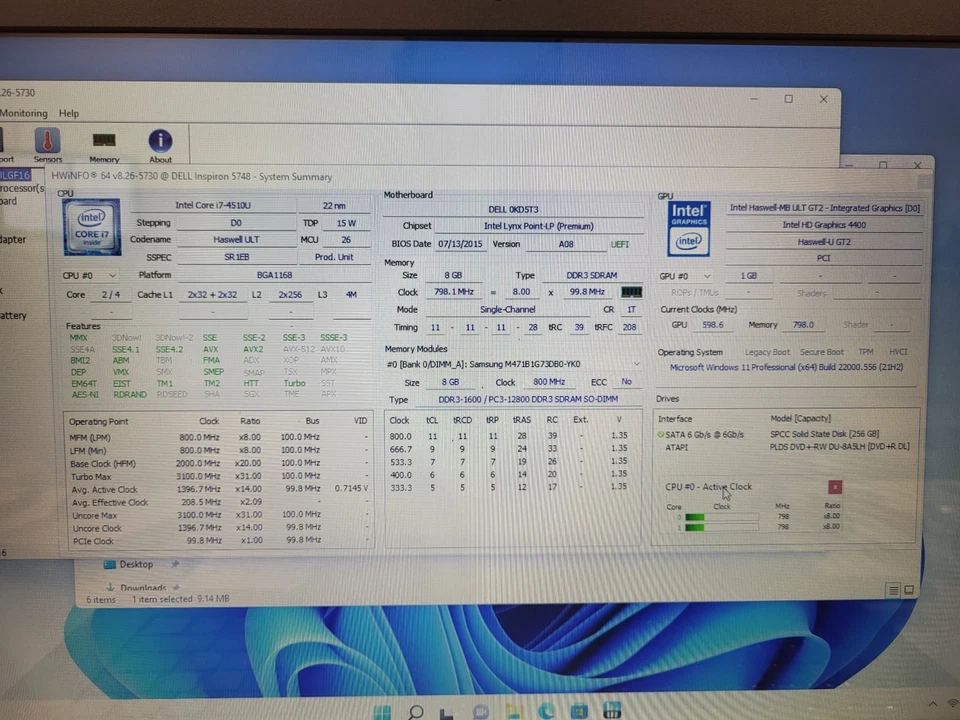This screenshot has width=960, height=720.
Task: Click the Downloads arrow icon in Explorer
Action: point(110,587)
